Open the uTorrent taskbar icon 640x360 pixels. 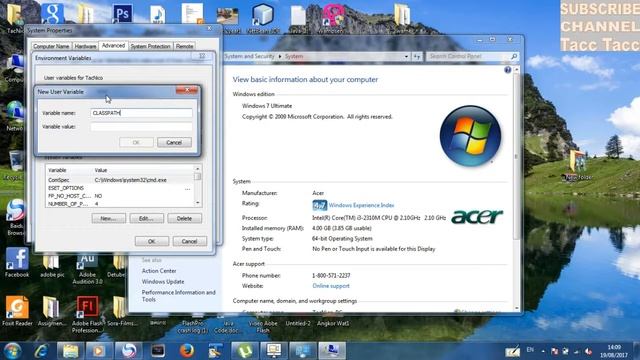244,351
